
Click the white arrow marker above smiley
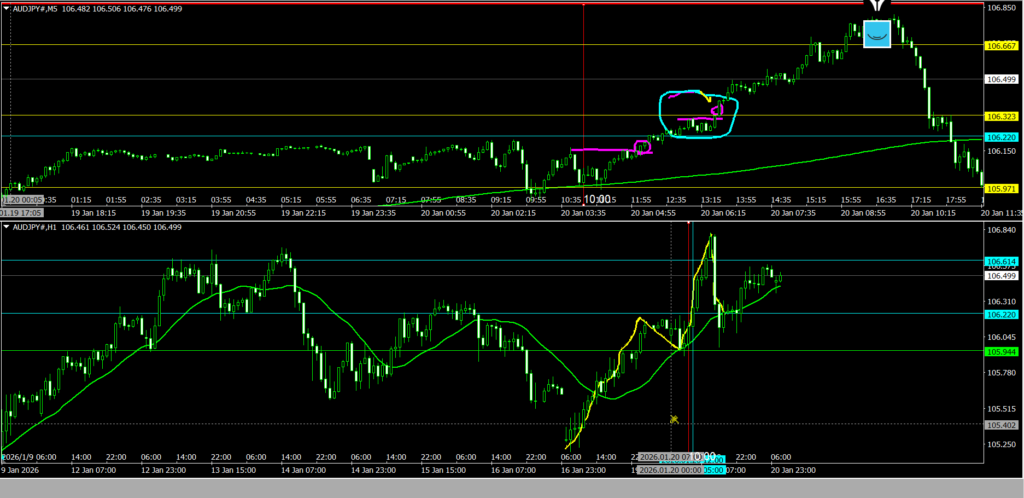pyautogui.click(x=876, y=7)
